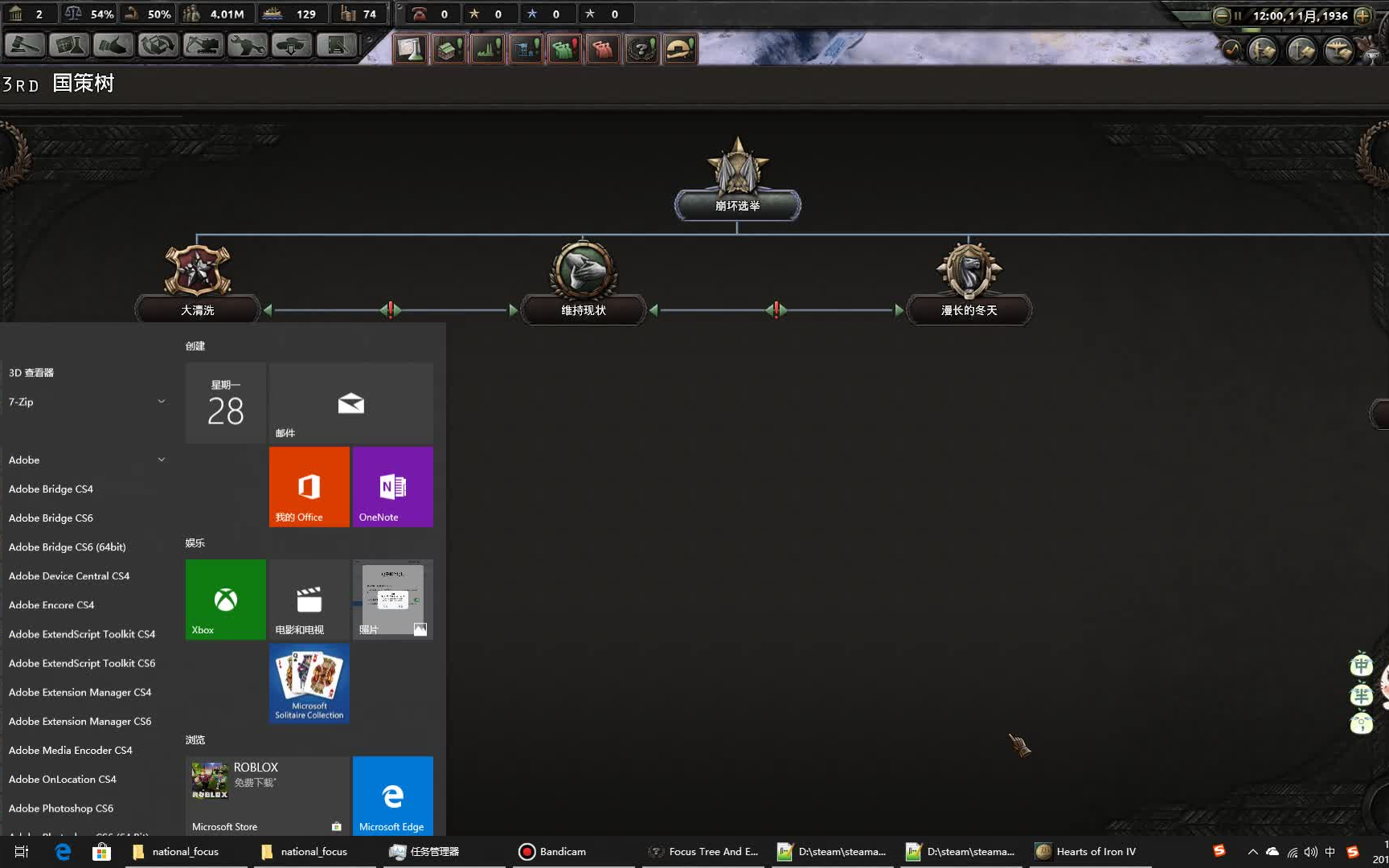Open the production wrench button
1389x868 pixels.
[247, 46]
